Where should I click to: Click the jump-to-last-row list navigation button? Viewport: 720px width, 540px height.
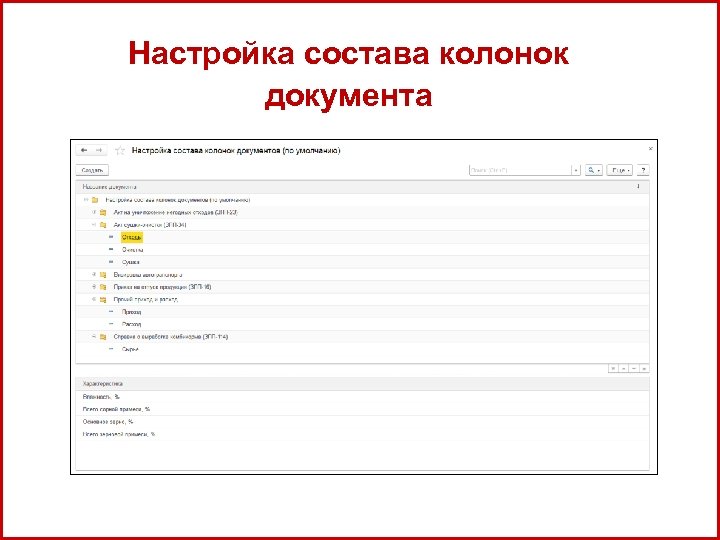pyautogui.click(x=644, y=369)
